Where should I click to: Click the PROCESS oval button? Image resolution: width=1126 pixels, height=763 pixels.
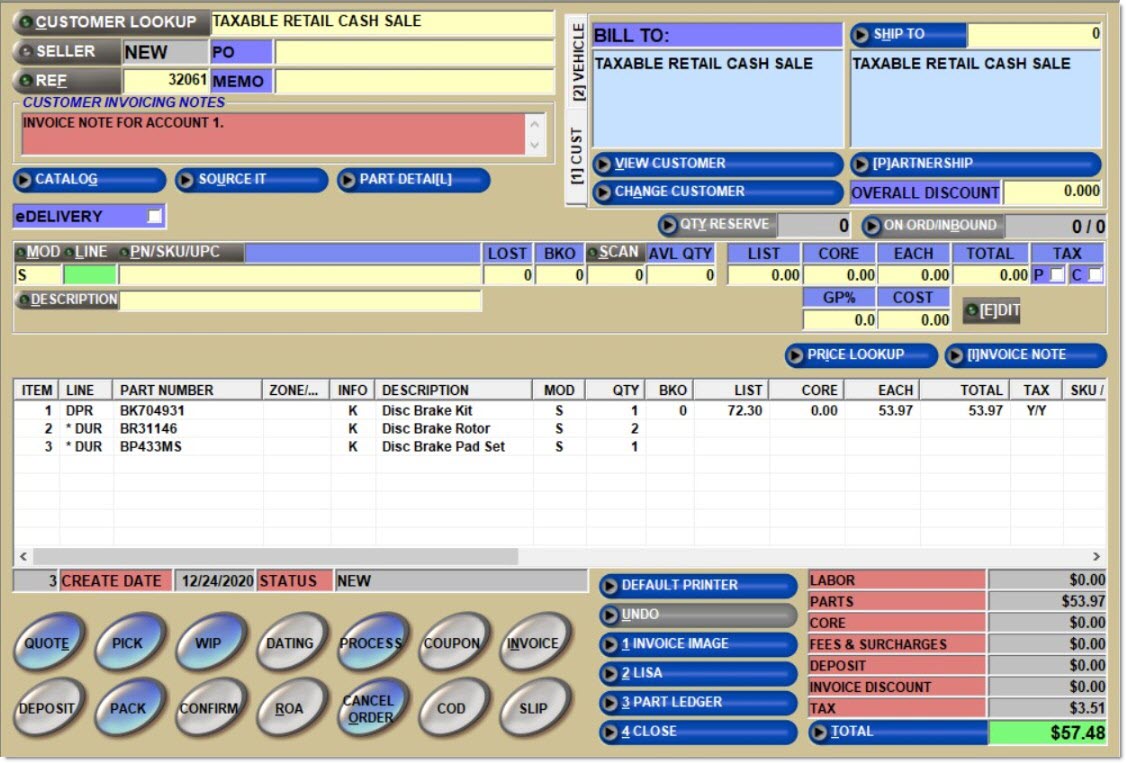(x=371, y=643)
